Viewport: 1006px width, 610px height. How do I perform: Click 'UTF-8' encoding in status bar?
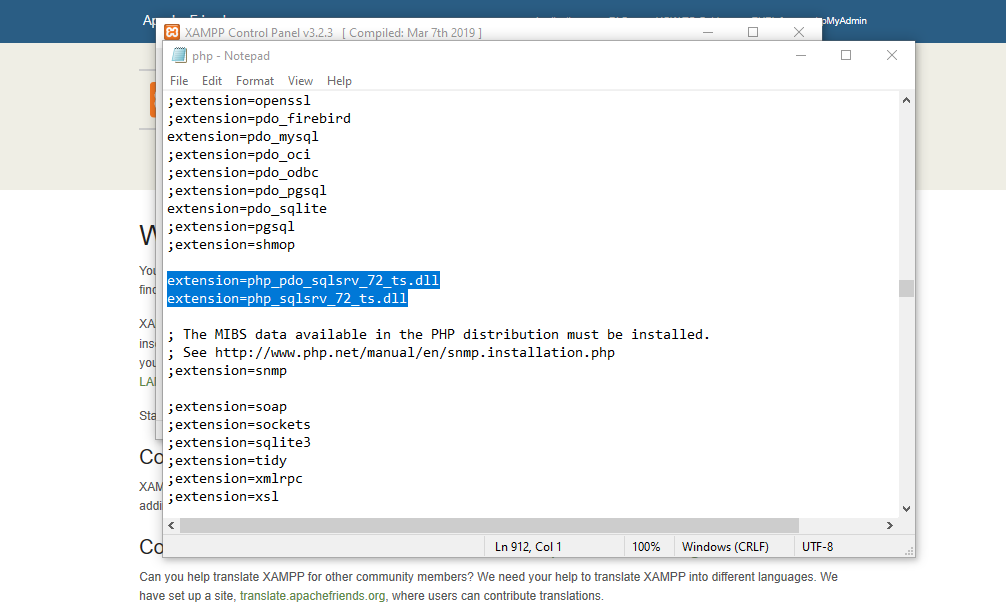(x=817, y=546)
